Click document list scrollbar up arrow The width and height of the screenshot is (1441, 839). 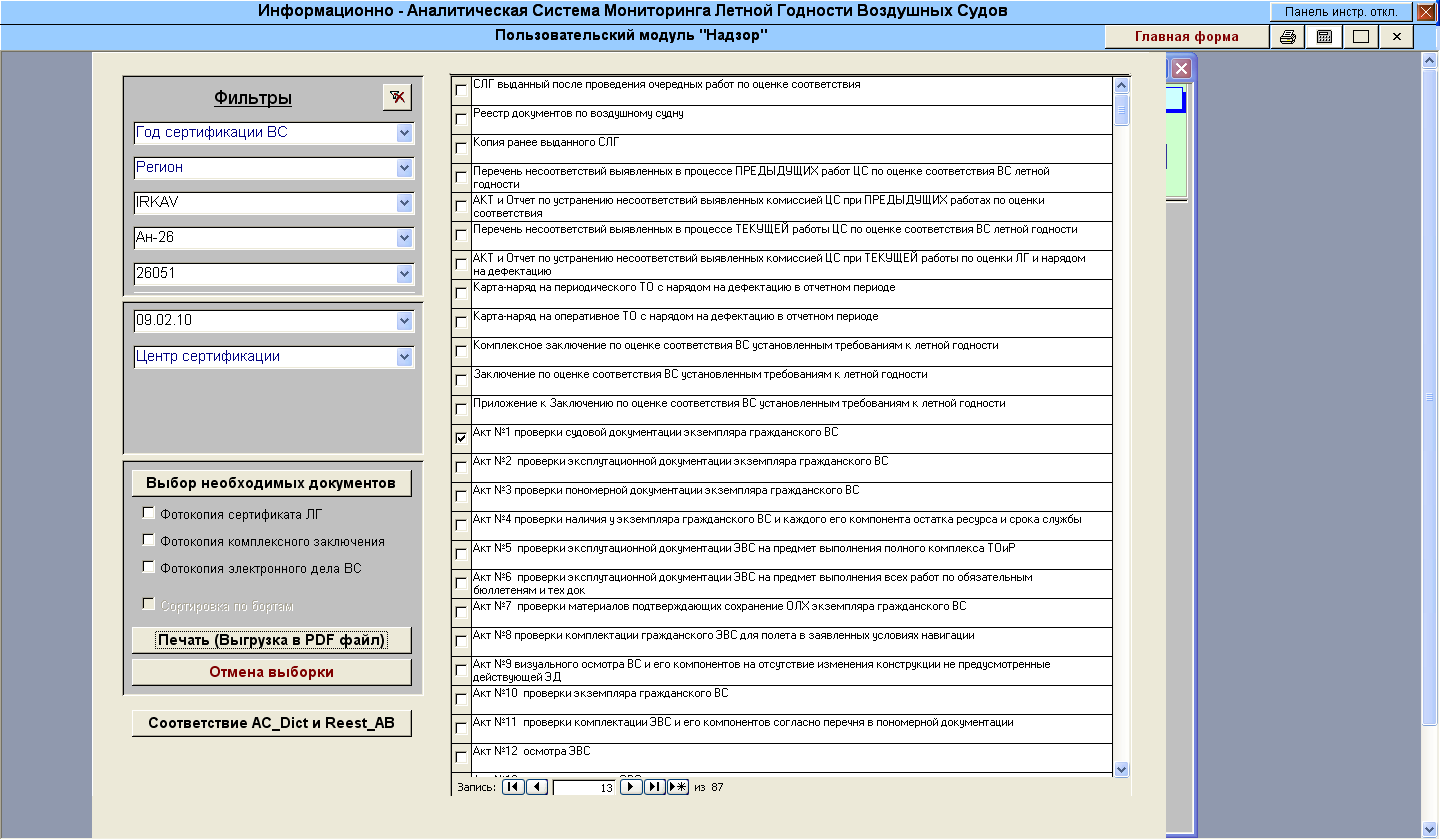point(1121,86)
